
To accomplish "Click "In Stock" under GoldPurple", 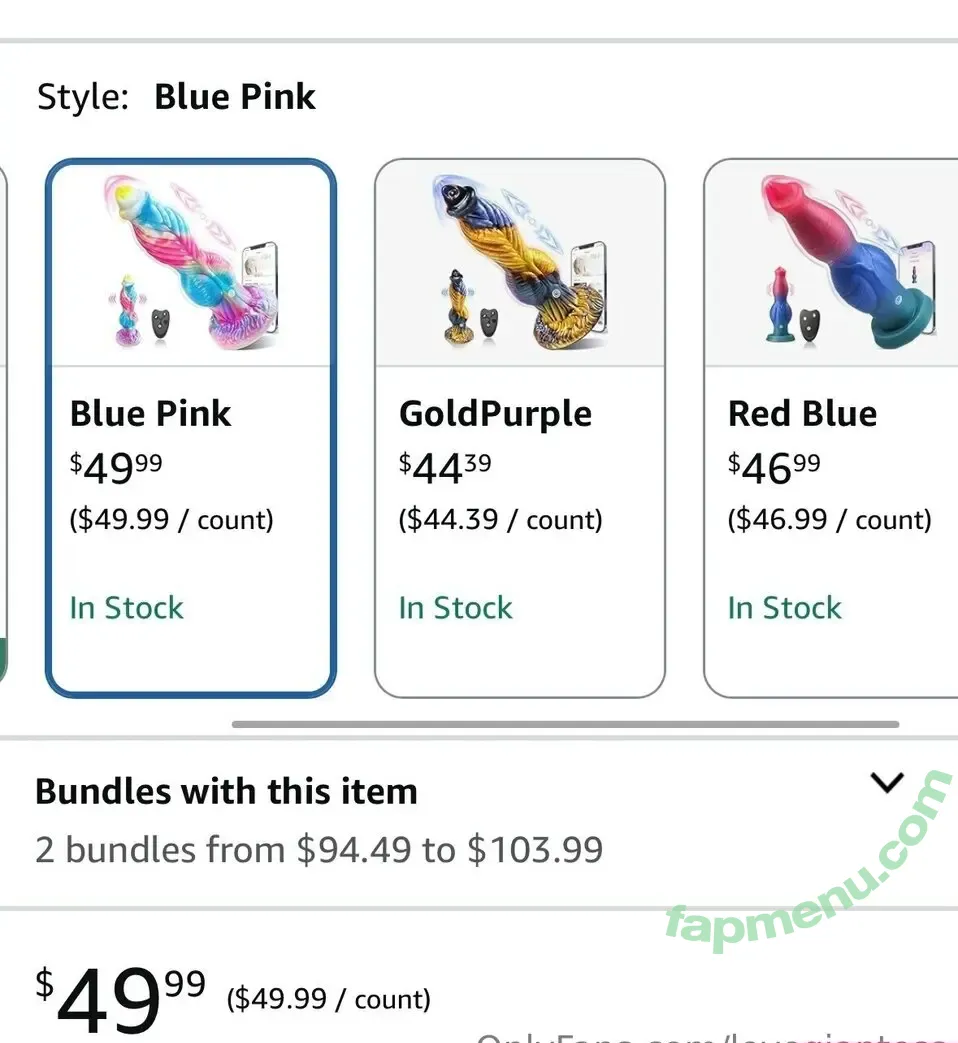I will coord(455,608).
